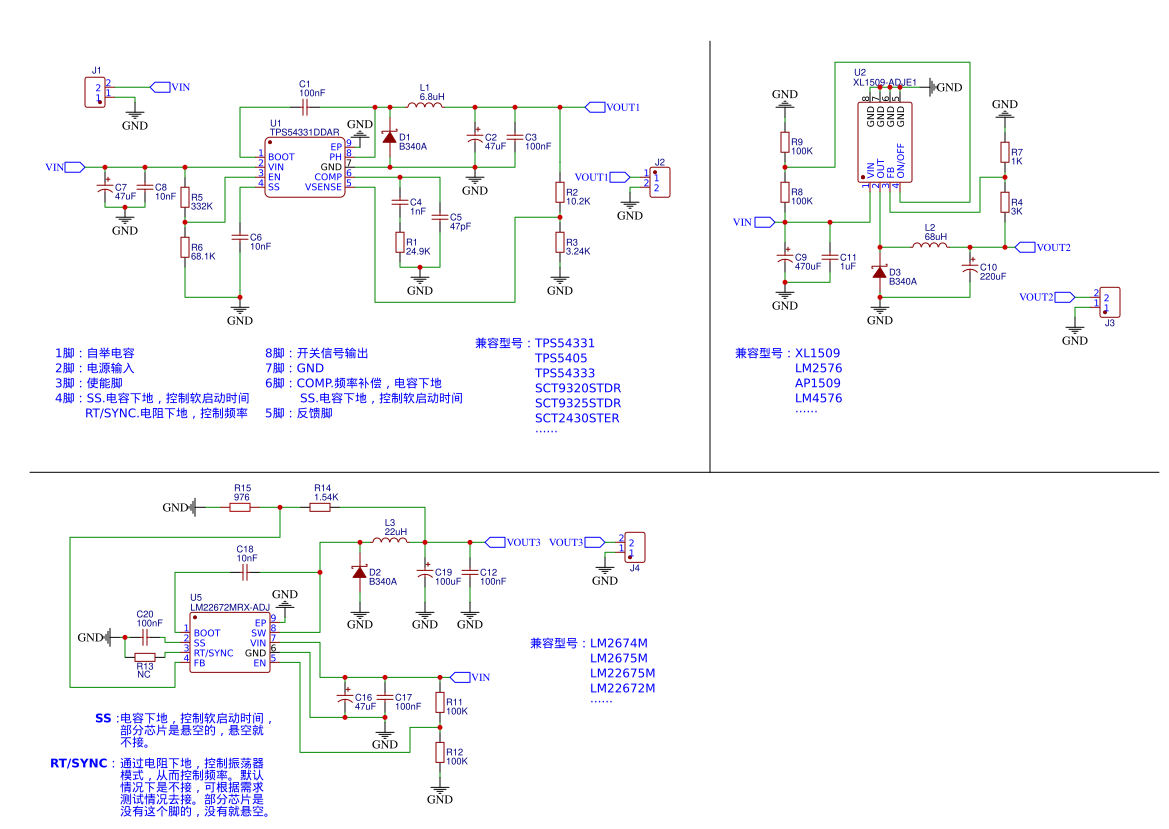Select capacitor C12 100nF

click(470, 573)
